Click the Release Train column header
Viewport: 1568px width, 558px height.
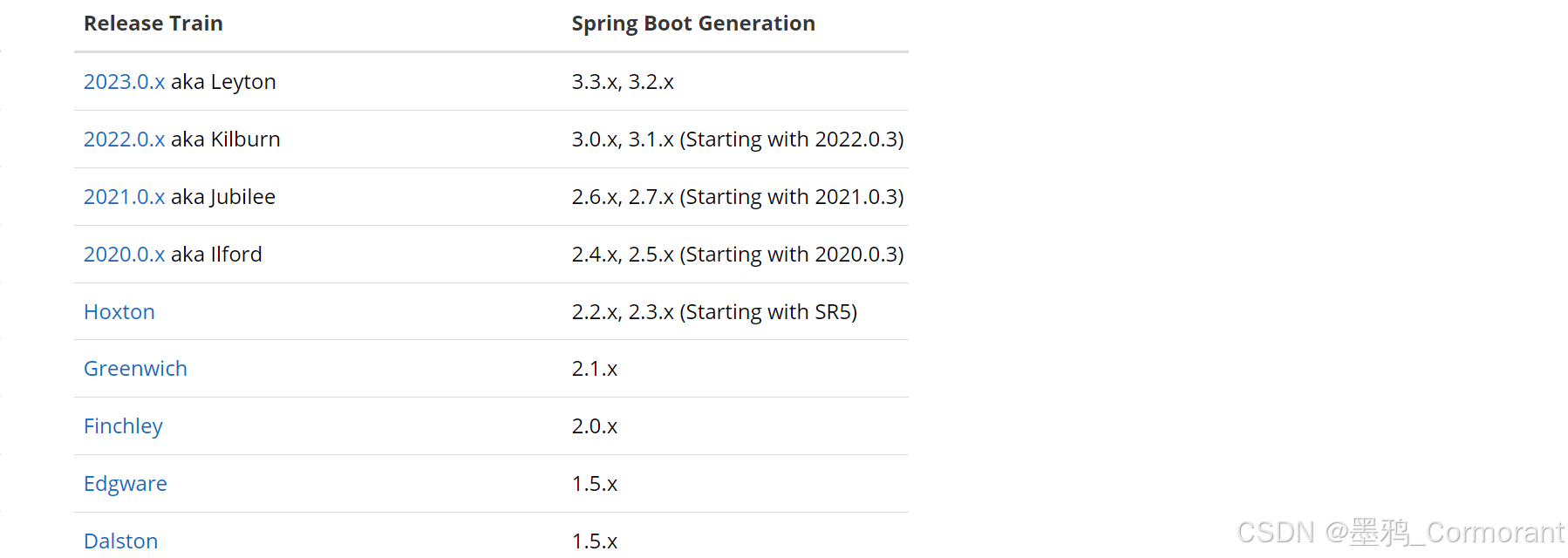pos(153,24)
